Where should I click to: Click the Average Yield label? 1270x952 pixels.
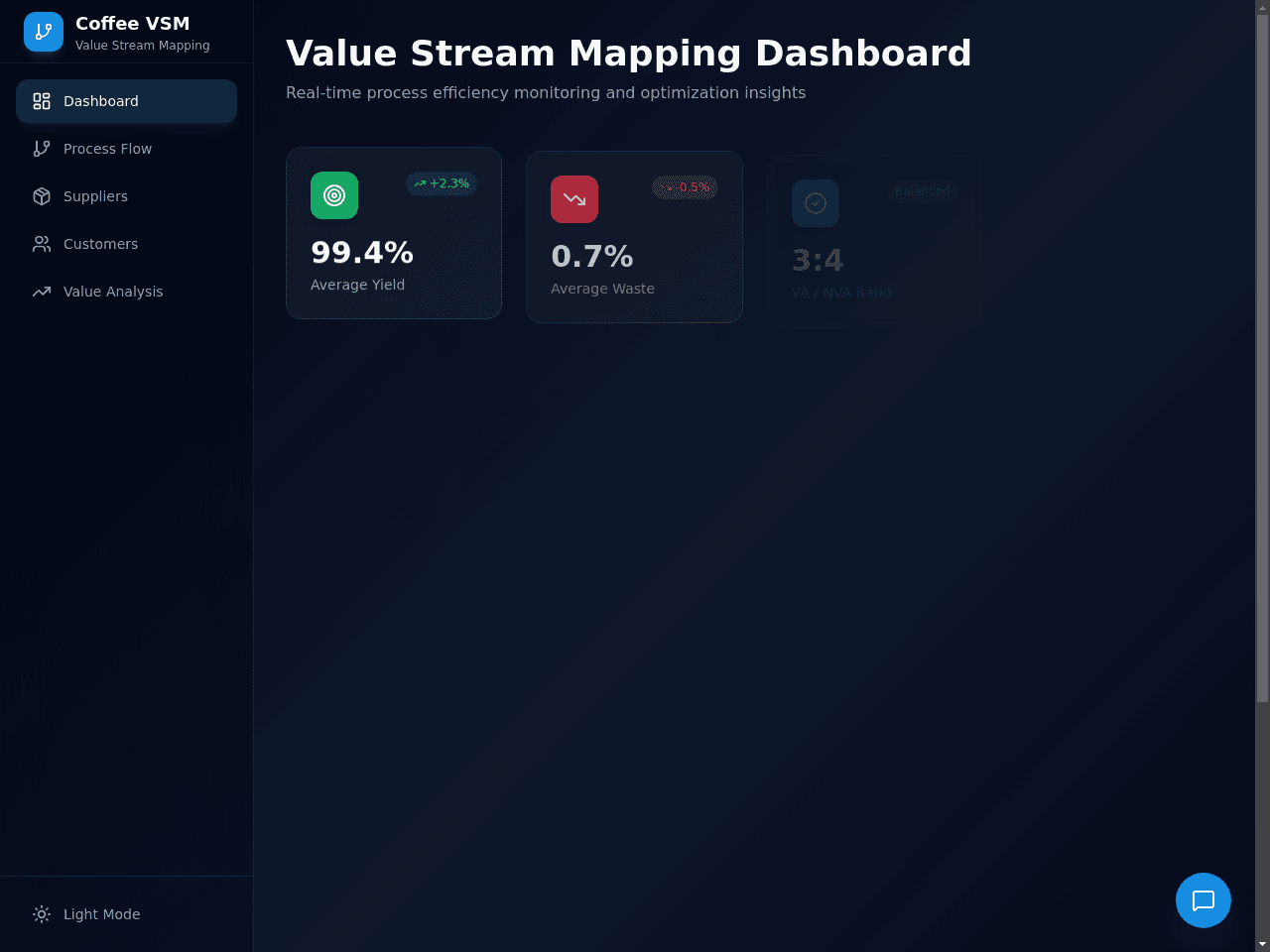pyautogui.click(x=357, y=285)
